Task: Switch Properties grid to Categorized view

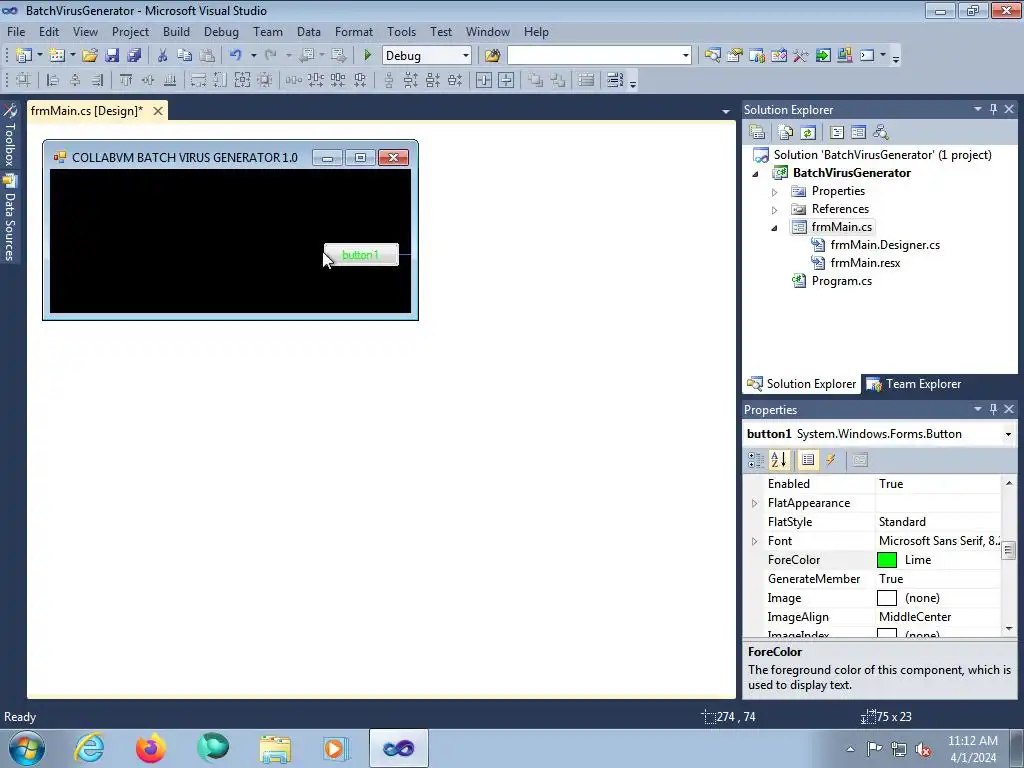Action: [x=756, y=460]
